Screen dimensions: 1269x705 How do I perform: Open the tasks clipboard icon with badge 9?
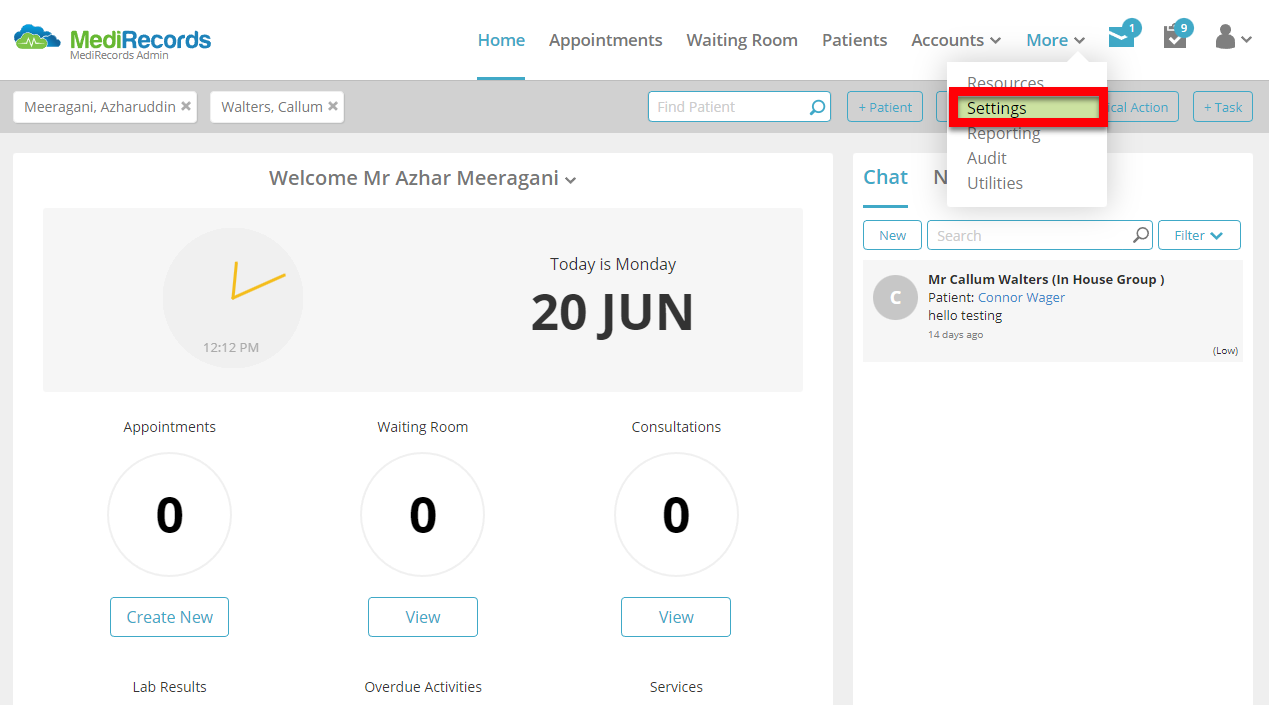(1175, 38)
